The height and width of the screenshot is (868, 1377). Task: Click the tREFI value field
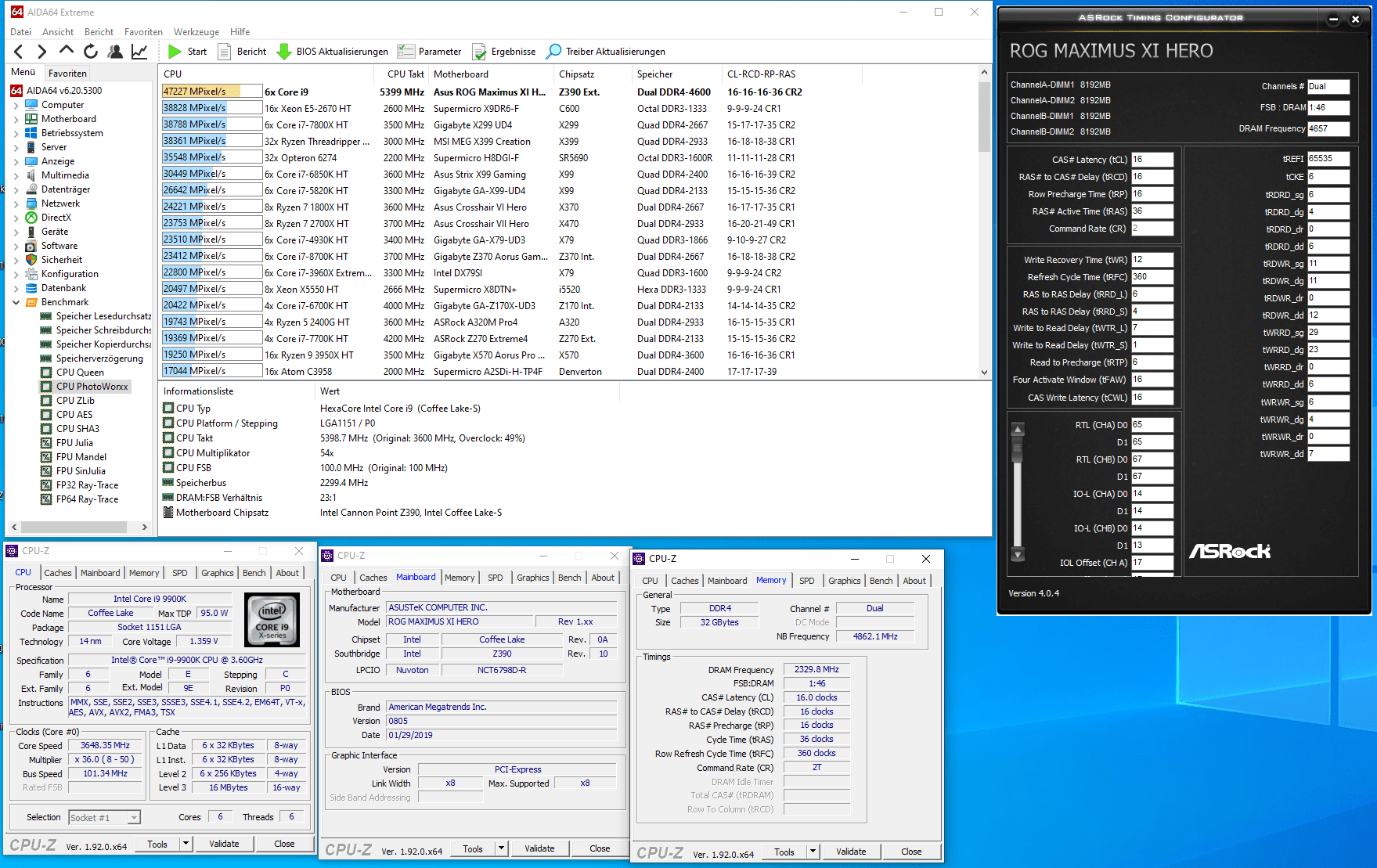pos(1328,159)
